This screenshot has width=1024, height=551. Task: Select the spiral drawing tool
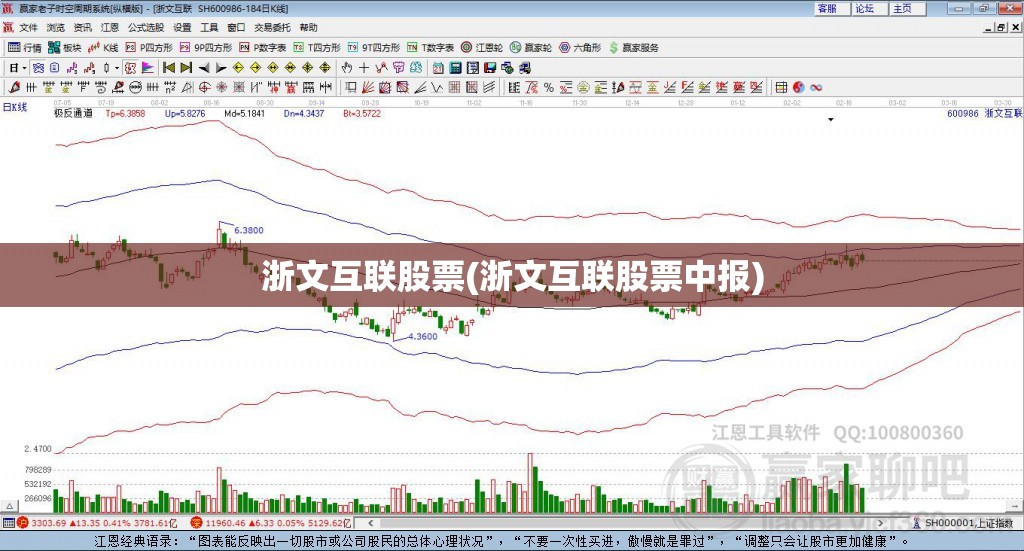coord(101,87)
